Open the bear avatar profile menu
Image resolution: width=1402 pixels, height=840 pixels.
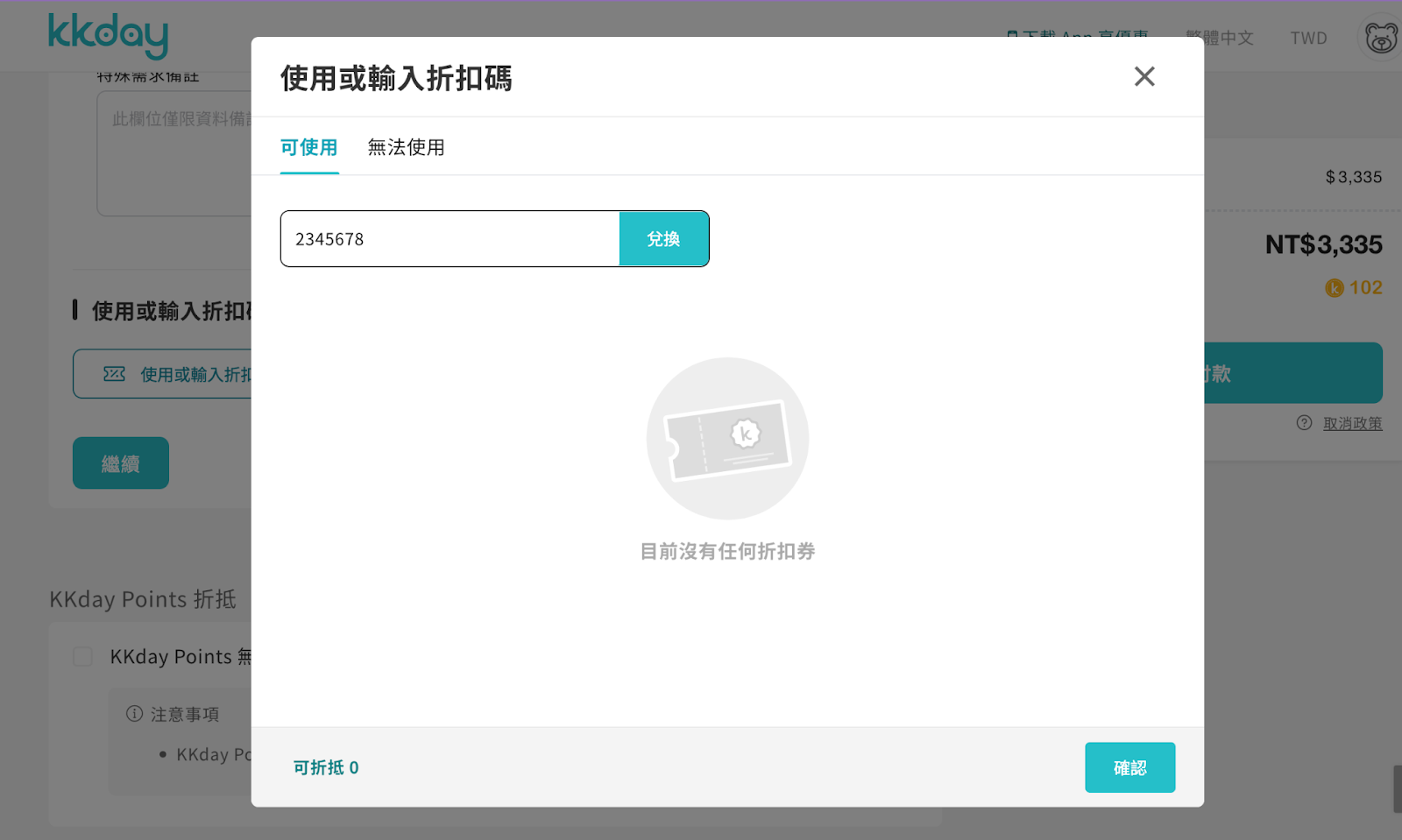click(1380, 39)
